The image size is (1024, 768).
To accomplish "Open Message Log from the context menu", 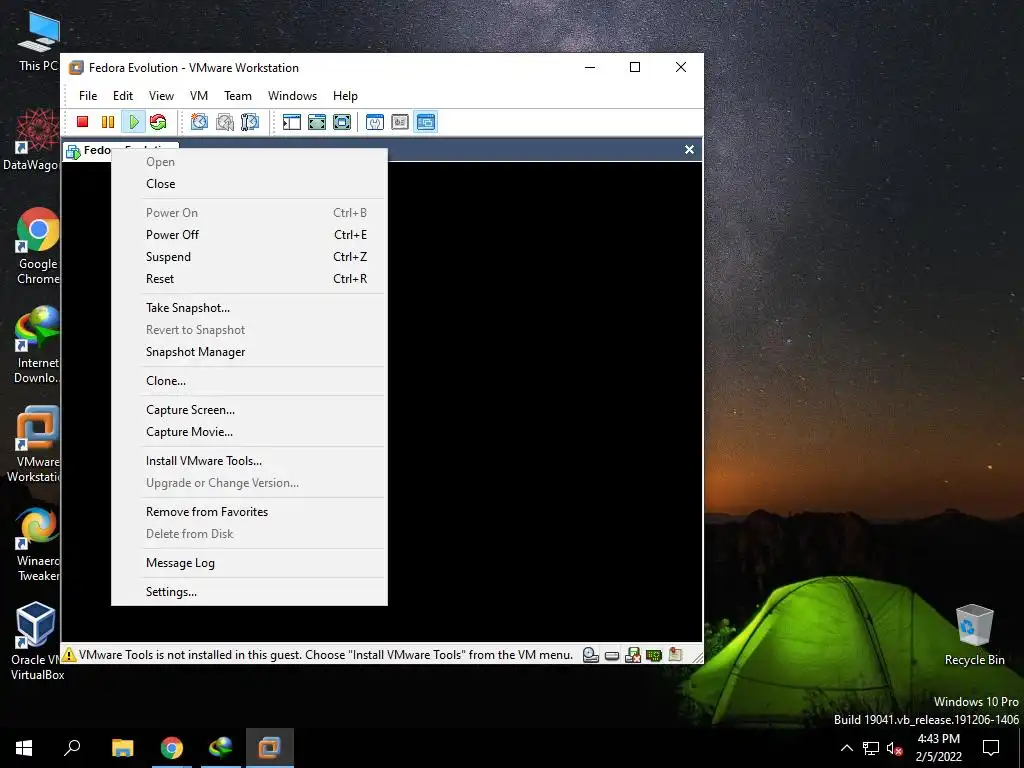I will [x=249, y=562].
